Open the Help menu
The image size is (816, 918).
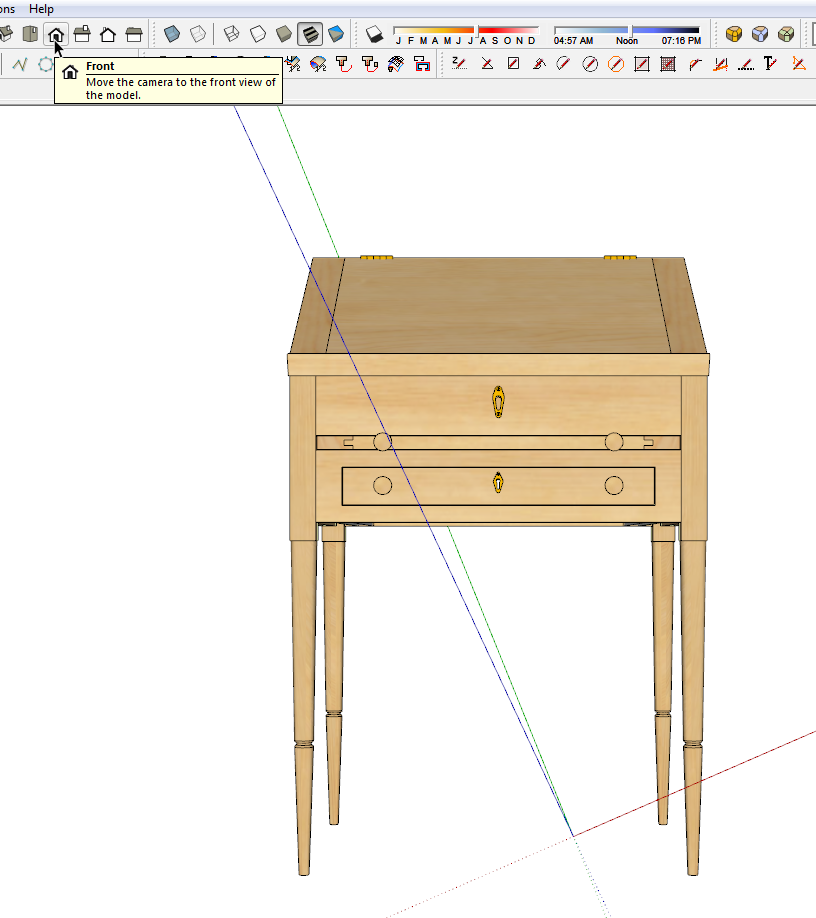[41, 9]
